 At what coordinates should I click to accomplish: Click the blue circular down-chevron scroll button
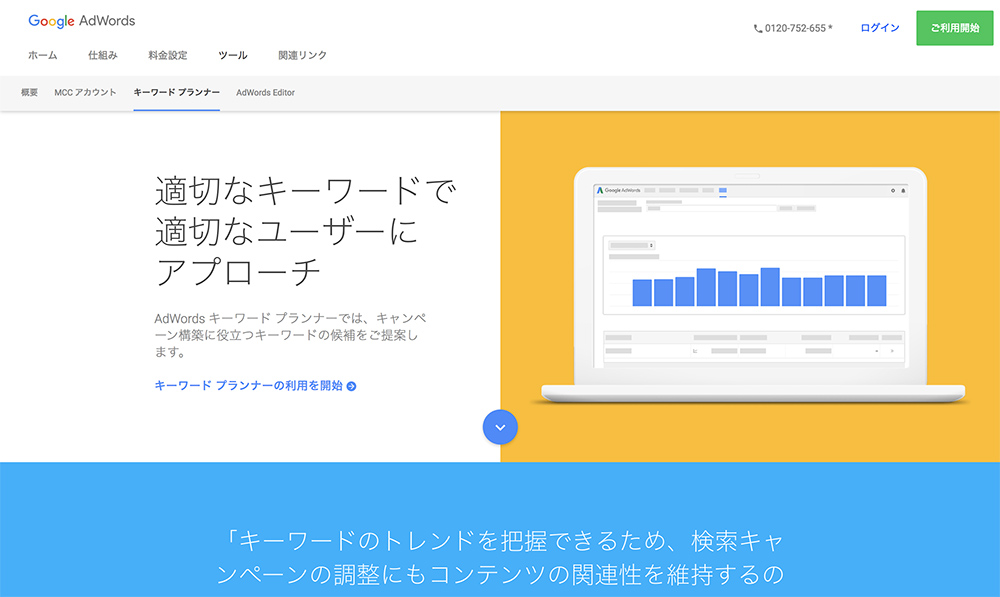(500, 427)
